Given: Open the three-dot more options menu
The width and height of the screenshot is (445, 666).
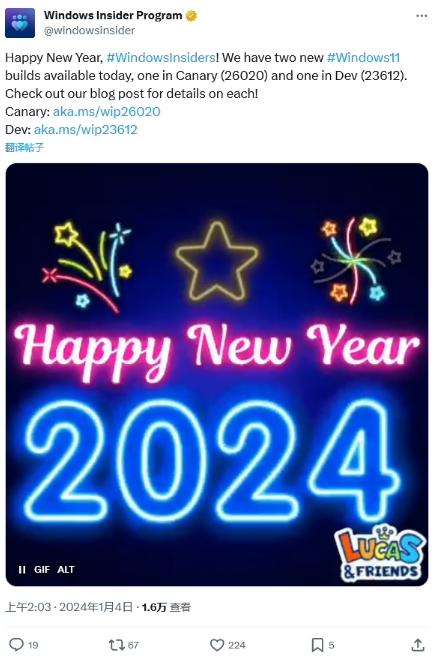Looking at the screenshot, I should click(421, 16).
